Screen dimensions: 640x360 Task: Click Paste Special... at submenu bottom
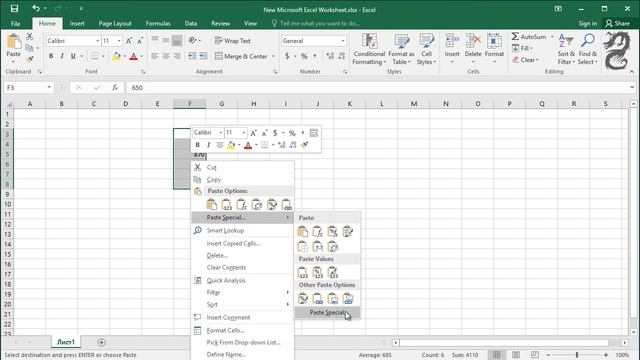pos(327,313)
